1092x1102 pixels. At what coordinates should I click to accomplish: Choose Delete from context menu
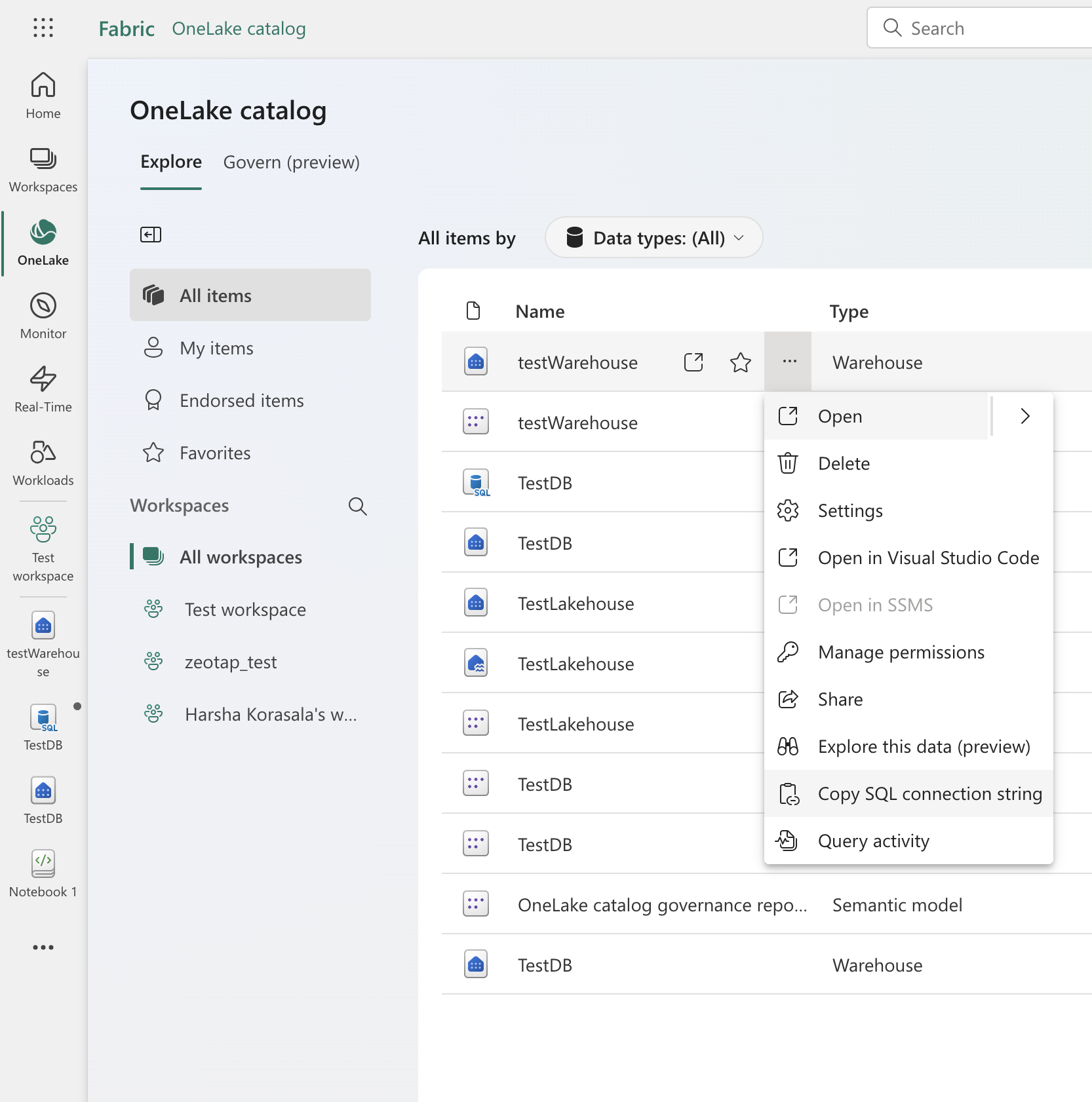(x=908, y=463)
